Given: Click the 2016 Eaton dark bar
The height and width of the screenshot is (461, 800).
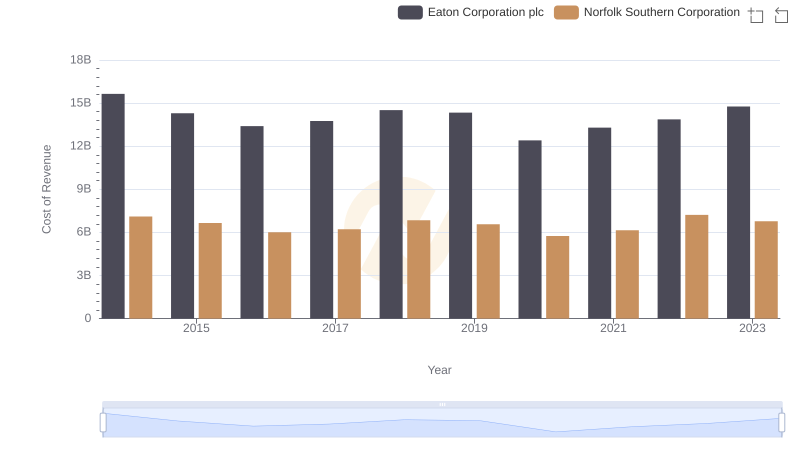Looking at the screenshot, I should [252, 222].
